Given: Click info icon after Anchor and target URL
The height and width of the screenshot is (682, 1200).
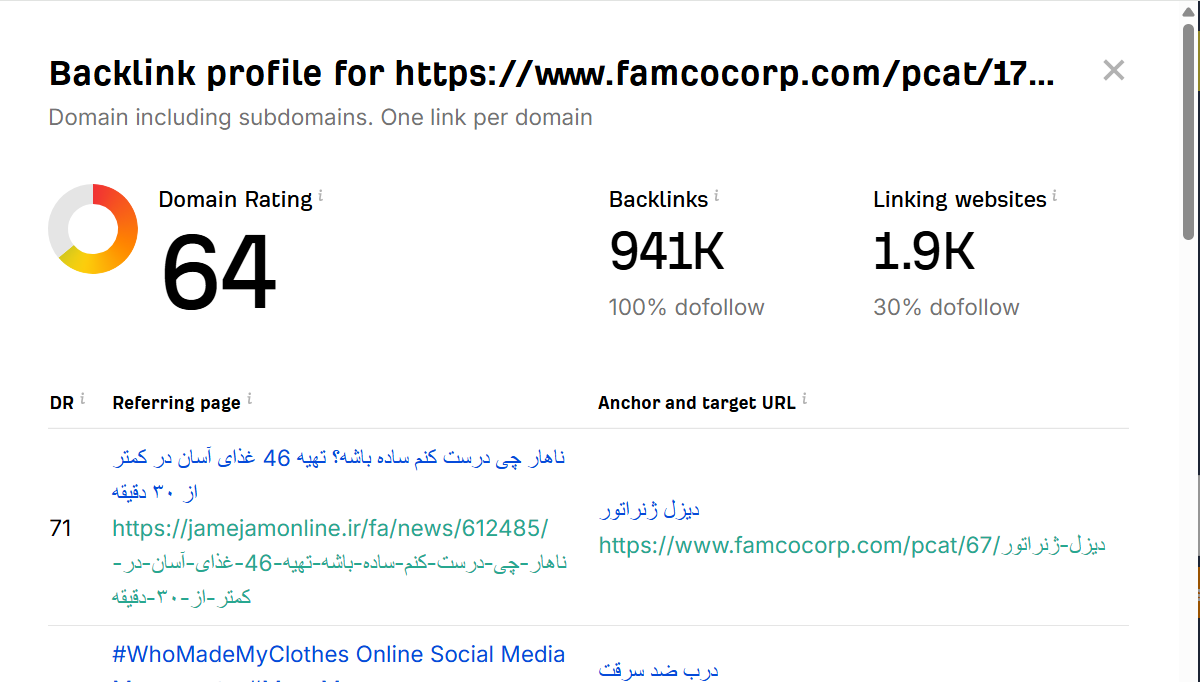Looking at the screenshot, I should (x=804, y=399).
